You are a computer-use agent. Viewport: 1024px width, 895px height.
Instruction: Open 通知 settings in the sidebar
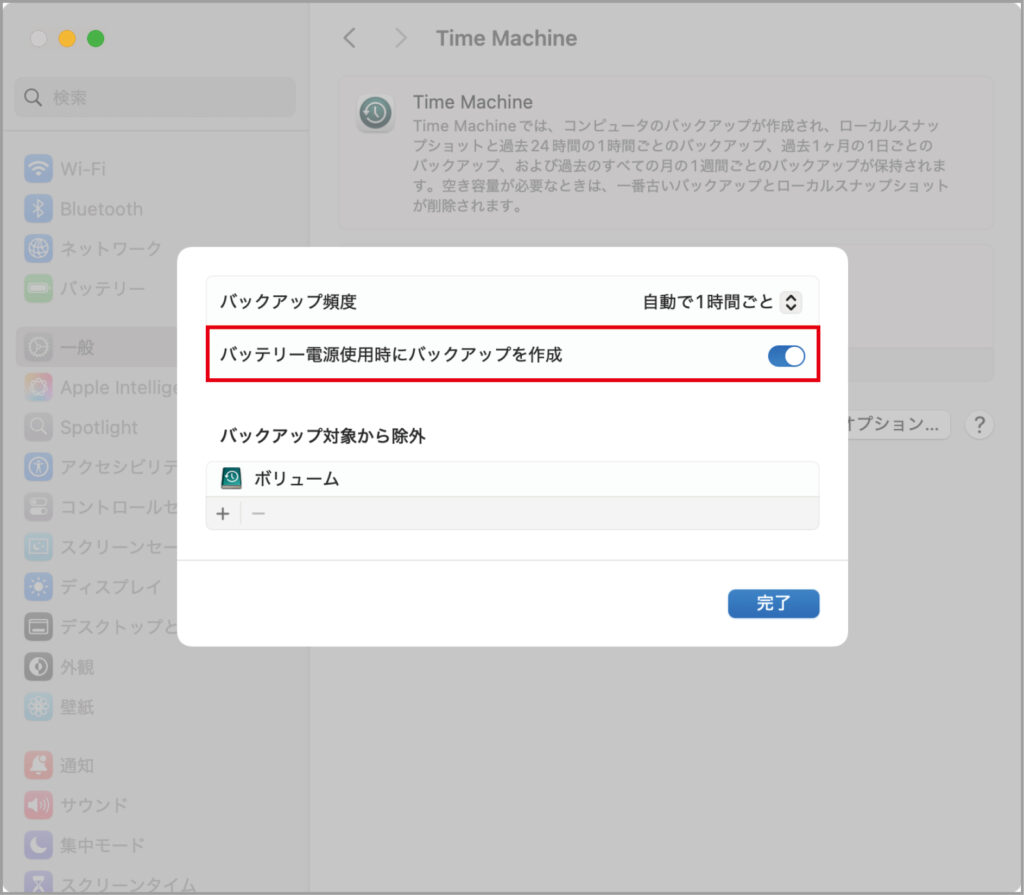point(60,765)
